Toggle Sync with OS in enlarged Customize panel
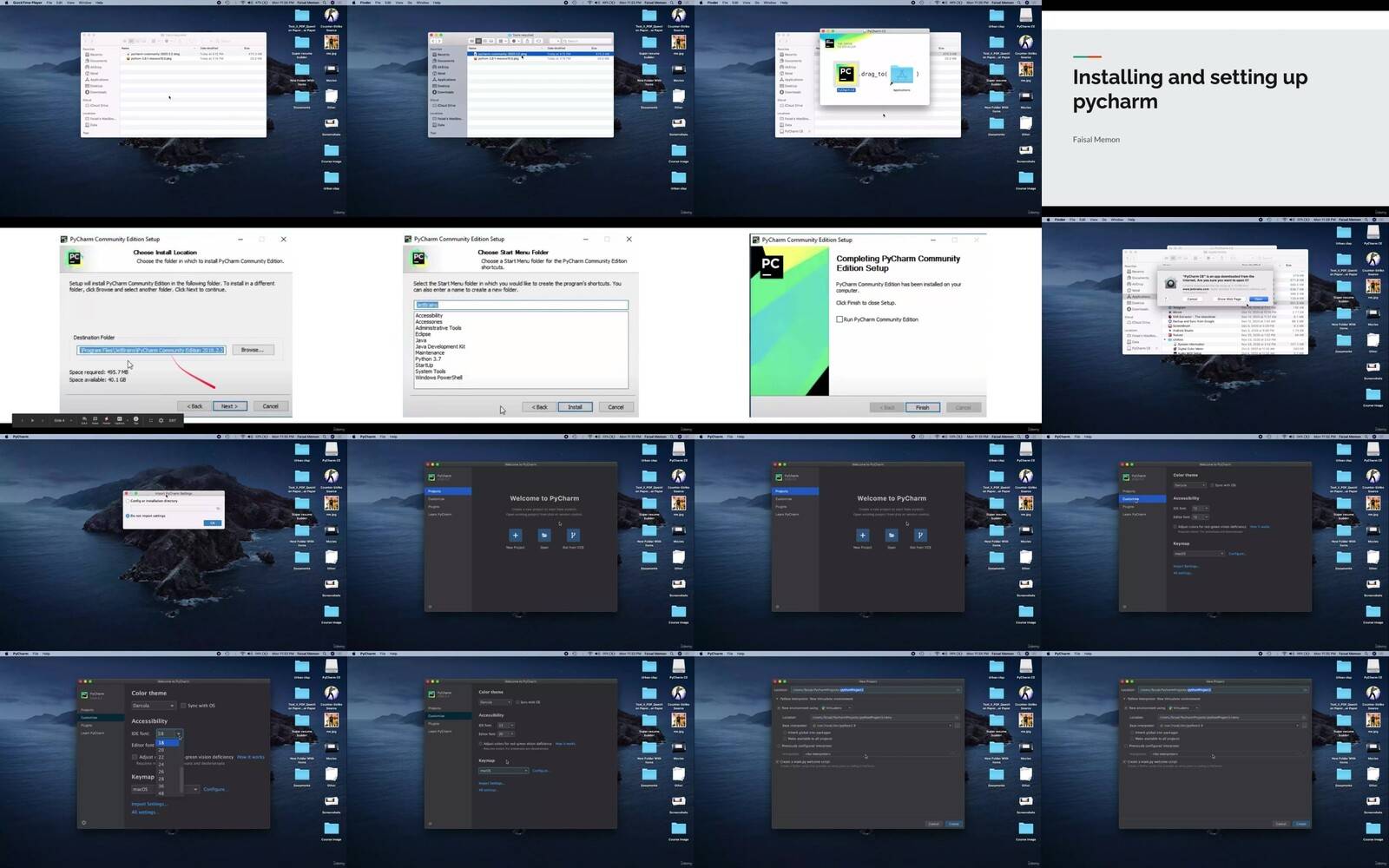This screenshot has width=1389, height=868. pyautogui.click(x=183, y=706)
